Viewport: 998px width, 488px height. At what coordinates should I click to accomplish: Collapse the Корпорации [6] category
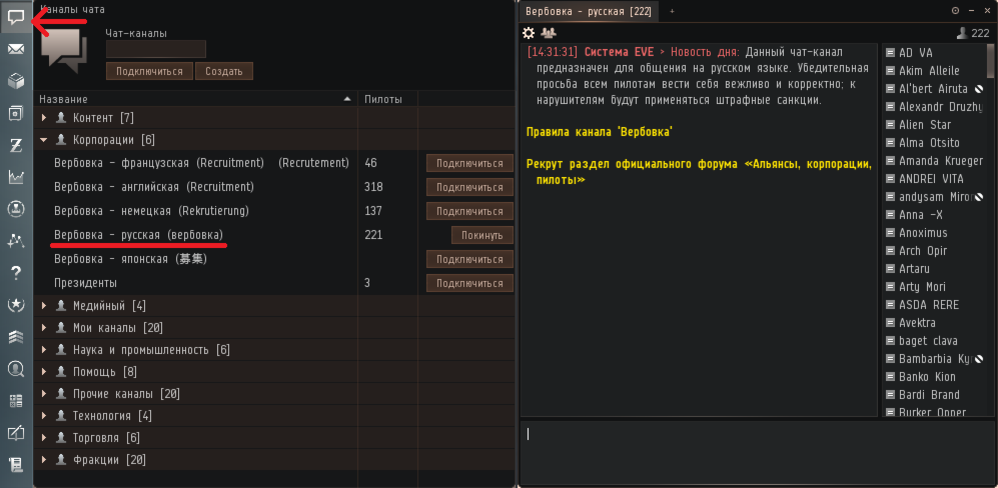tap(44, 140)
